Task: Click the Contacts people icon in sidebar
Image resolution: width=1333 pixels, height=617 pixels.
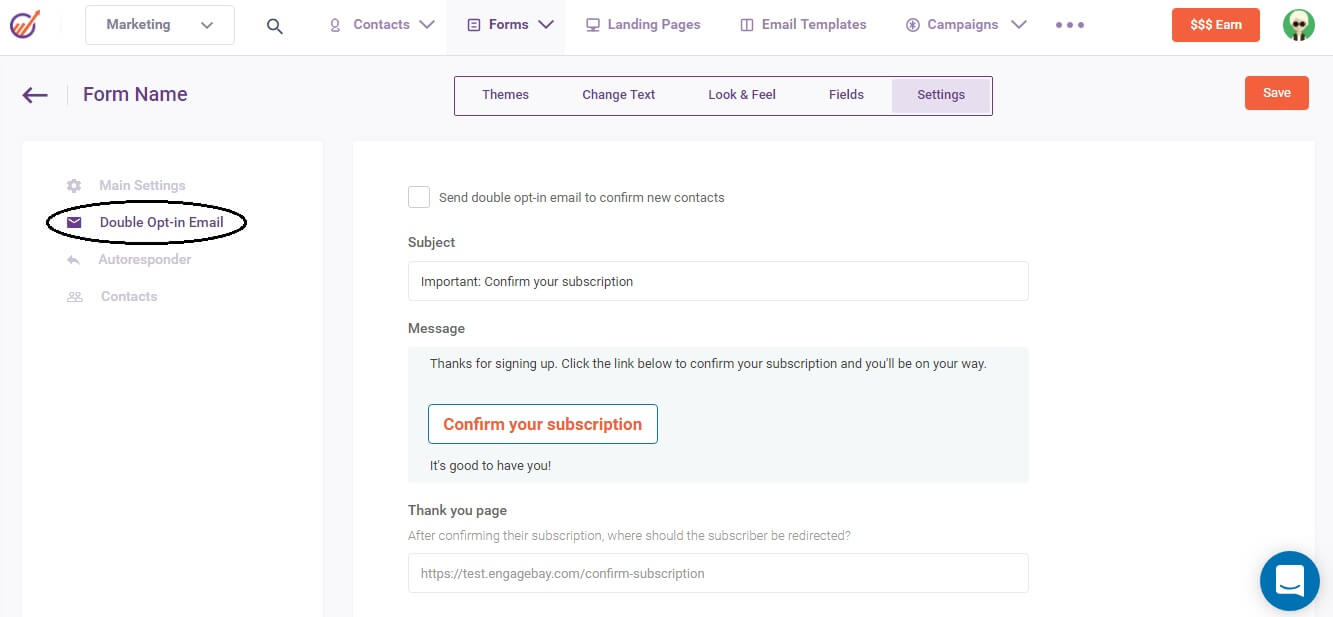Action: point(75,297)
